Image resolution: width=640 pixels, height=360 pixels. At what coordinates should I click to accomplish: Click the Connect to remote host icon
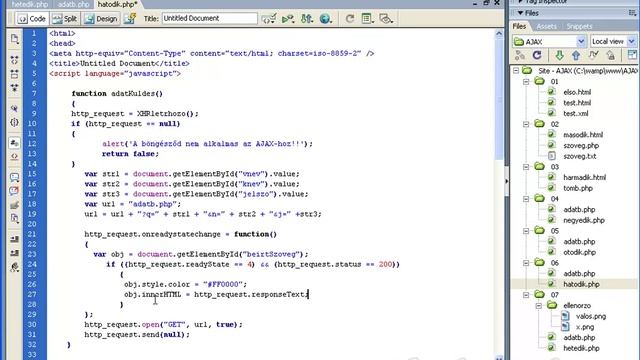click(520, 55)
